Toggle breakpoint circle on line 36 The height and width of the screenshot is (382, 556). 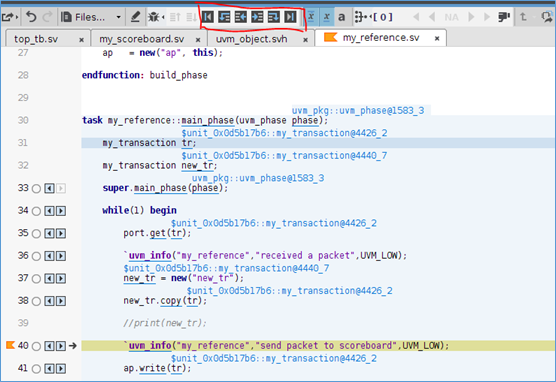point(36,256)
